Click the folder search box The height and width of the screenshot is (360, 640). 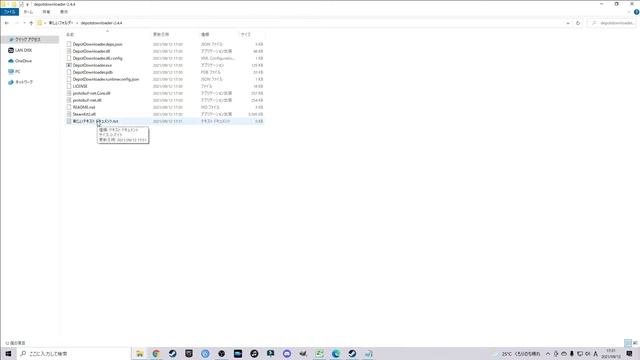[x=613, y=23]
